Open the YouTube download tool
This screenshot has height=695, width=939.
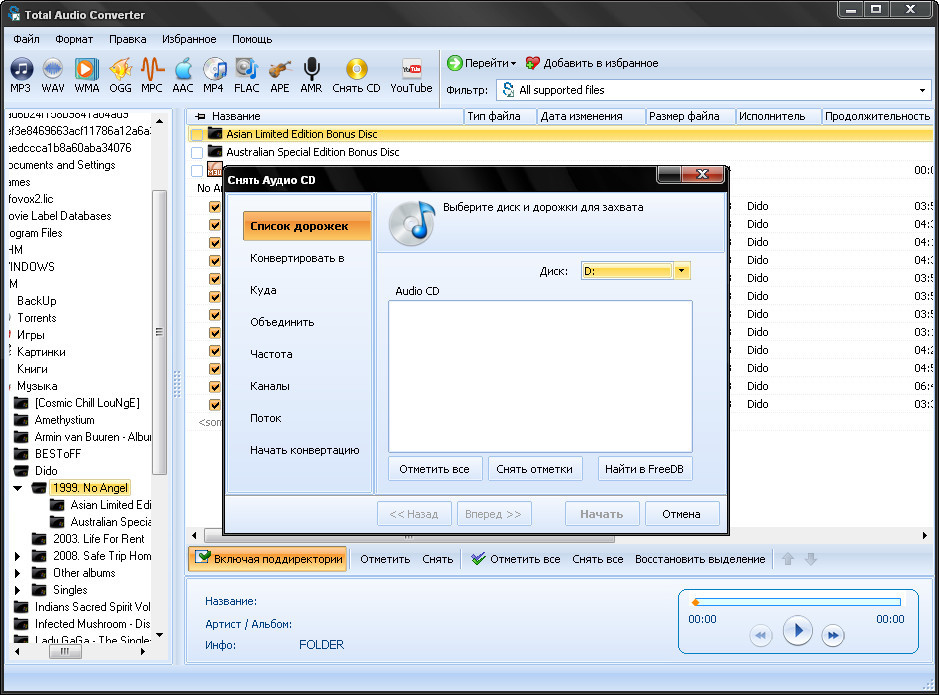pos(411,69)
